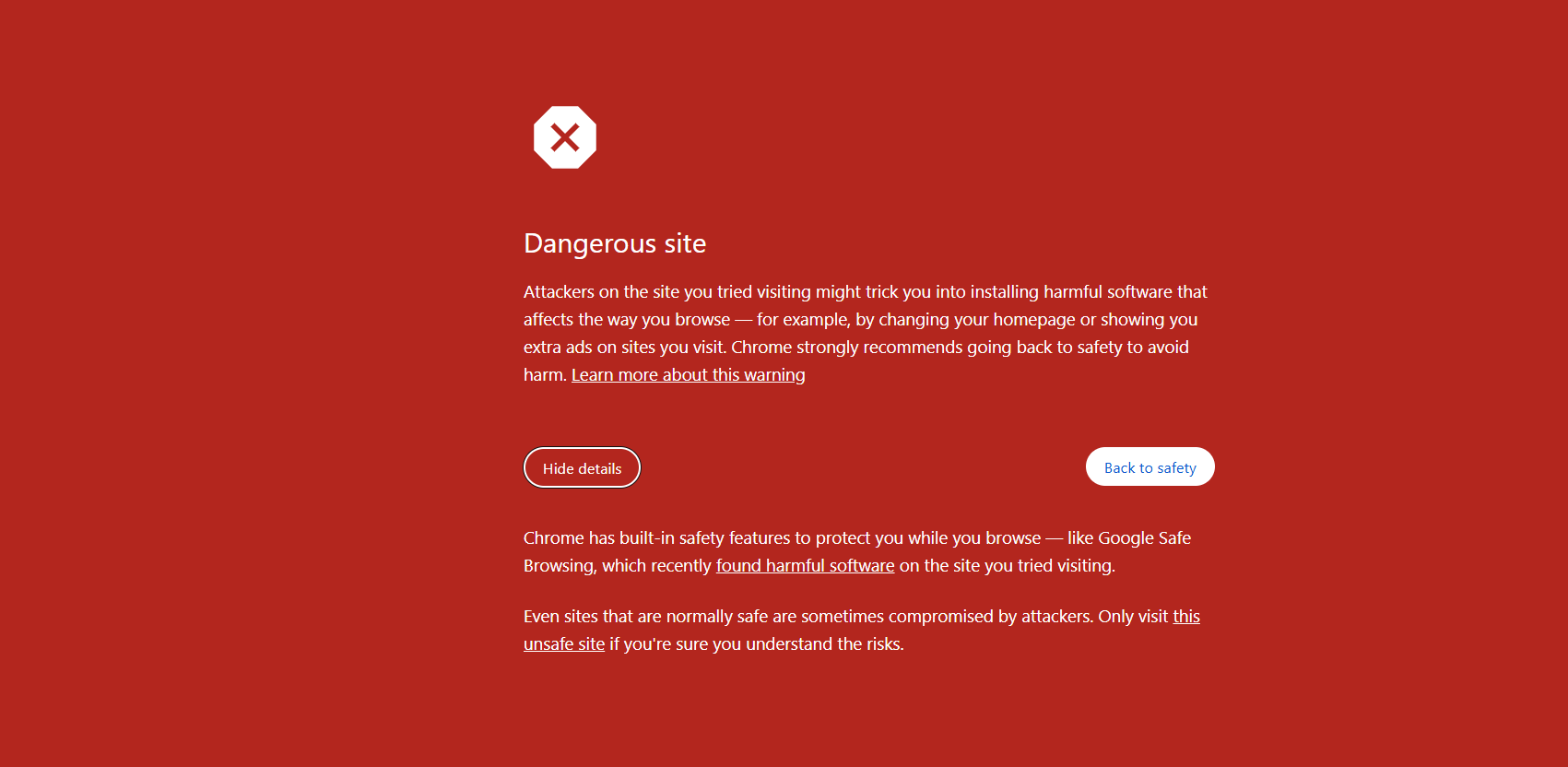Go back using the Back to safety button
Screen dimensions: 1568x767
click(1149, 466)
